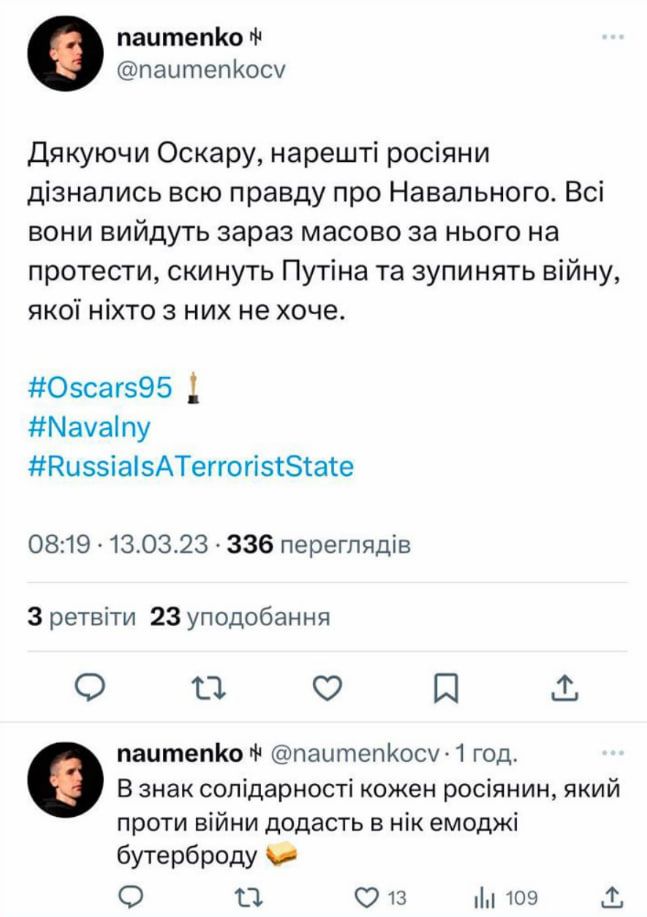Viewport: 647px width, 917px height.
Task: View the 3 ретвіти list
Action: (x=82, y=618)
